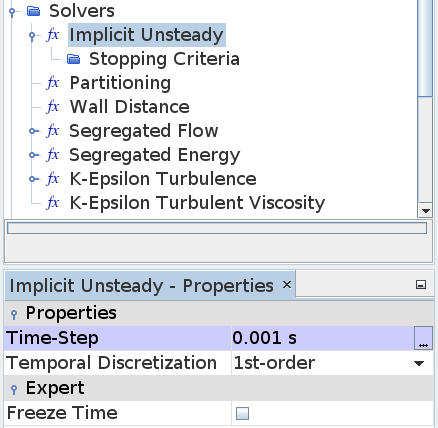Viewport: 438px width, 428px height.
Task: Click the tree scrollbar down arrow
Action: tap(425, 210)
